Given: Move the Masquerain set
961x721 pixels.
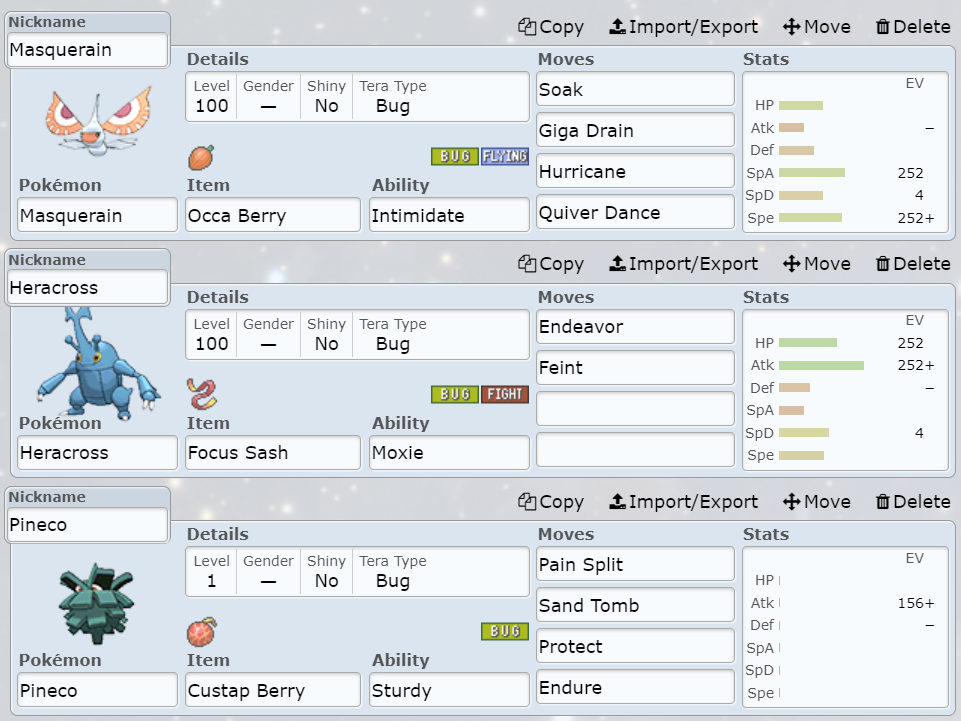Looking at the screenshot, I should [816, 27].
